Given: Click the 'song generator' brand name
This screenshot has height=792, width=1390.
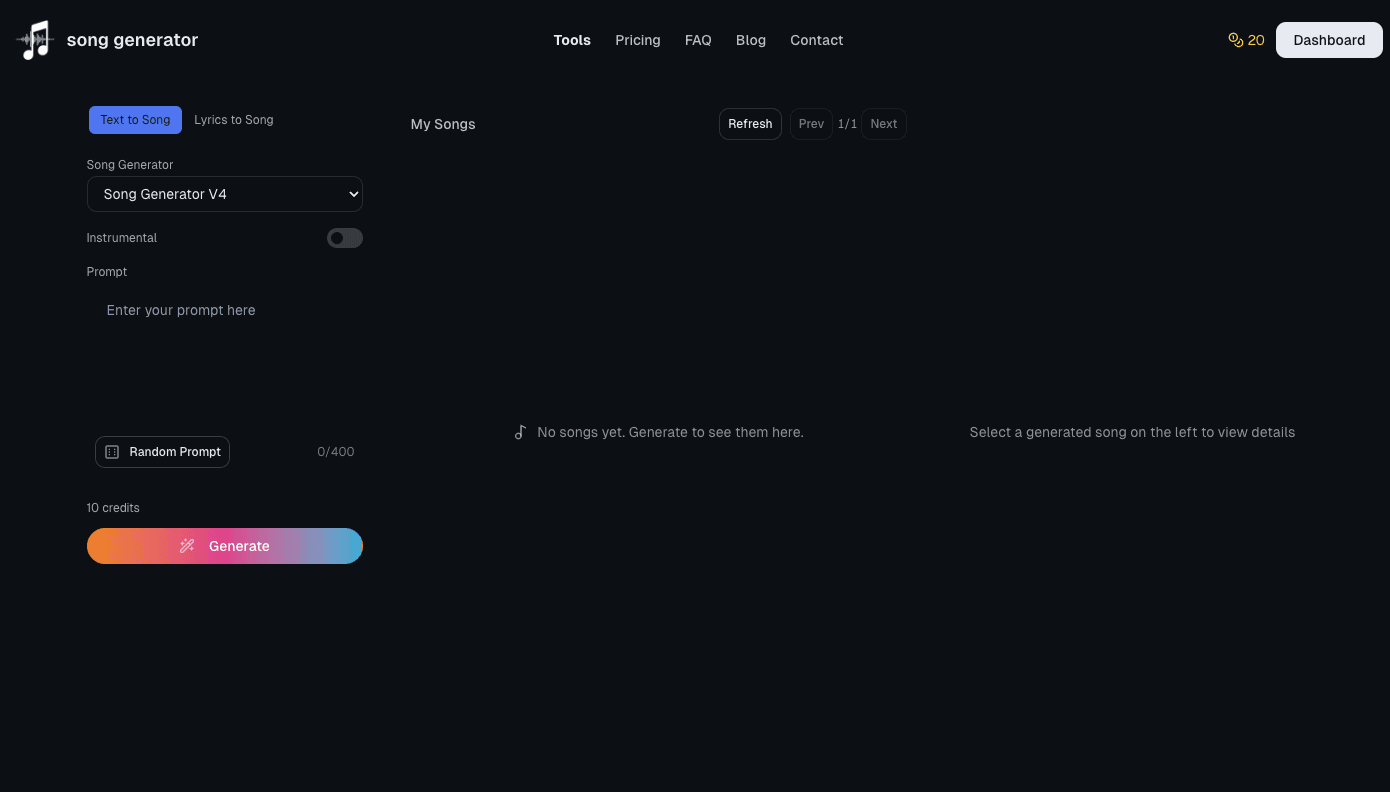Looking at the screenshot, I should pyautogui.click(x=132, y=40).
